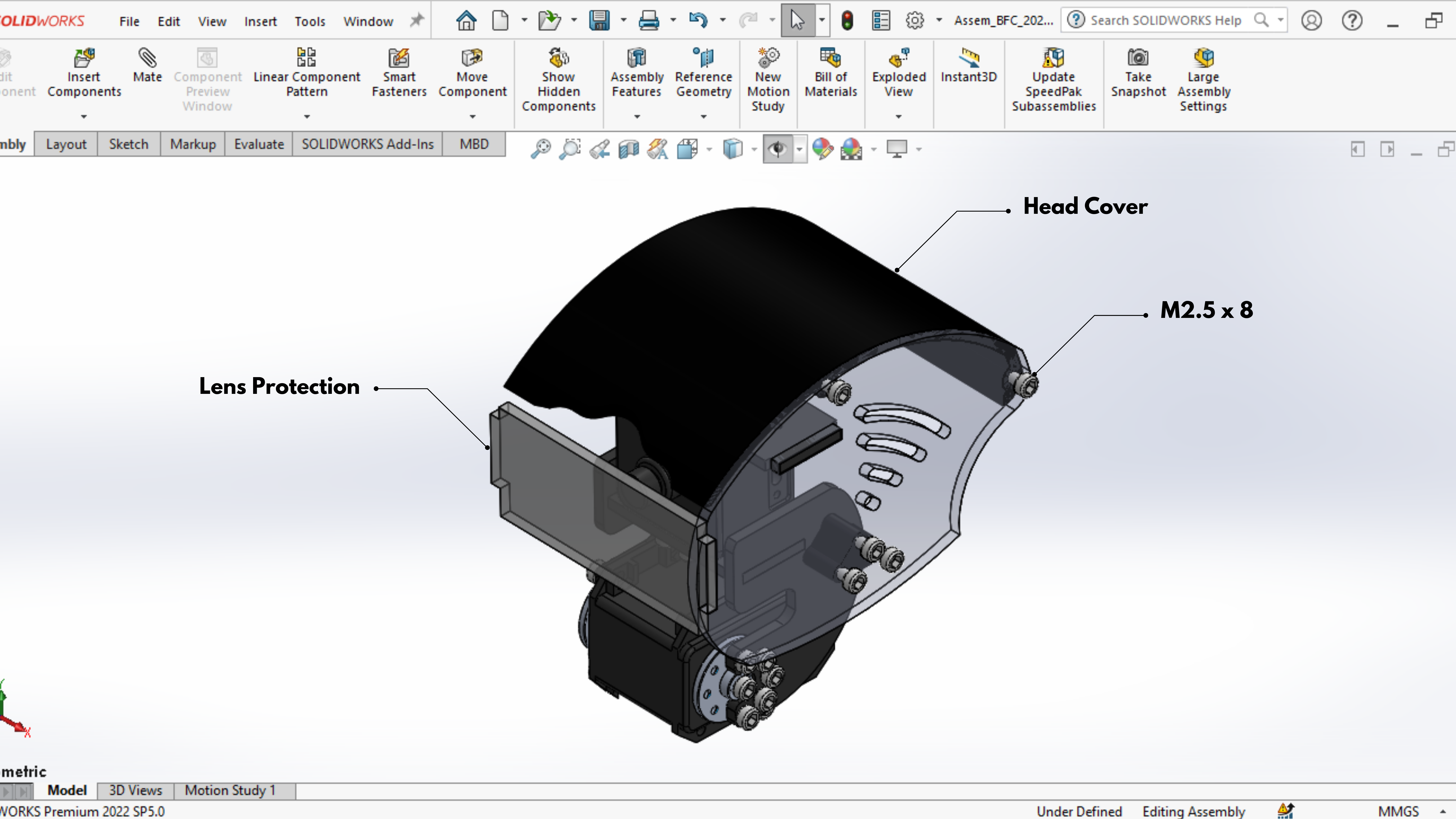1456x819 pixels.
Task: Expand the Open dropdown arrow
Action: 574,20
